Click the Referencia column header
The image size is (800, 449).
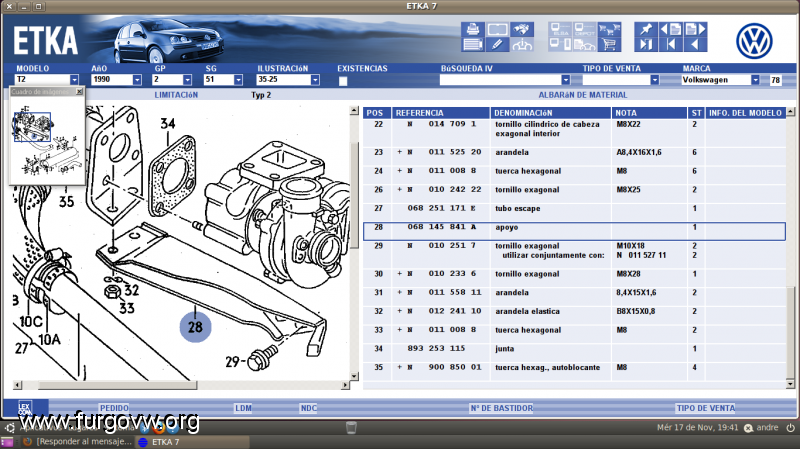[441, 113]
